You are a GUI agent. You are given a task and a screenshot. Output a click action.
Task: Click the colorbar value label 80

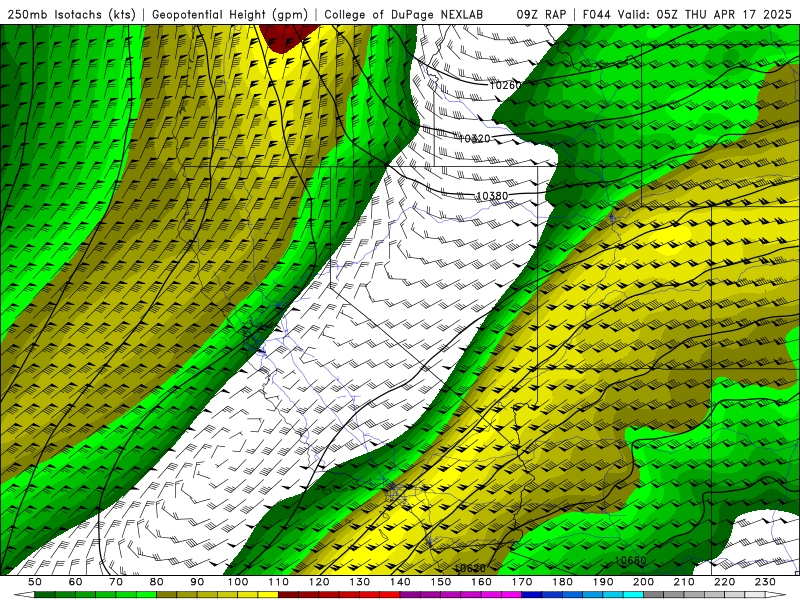pyautogui.click(x=157, y=582)
